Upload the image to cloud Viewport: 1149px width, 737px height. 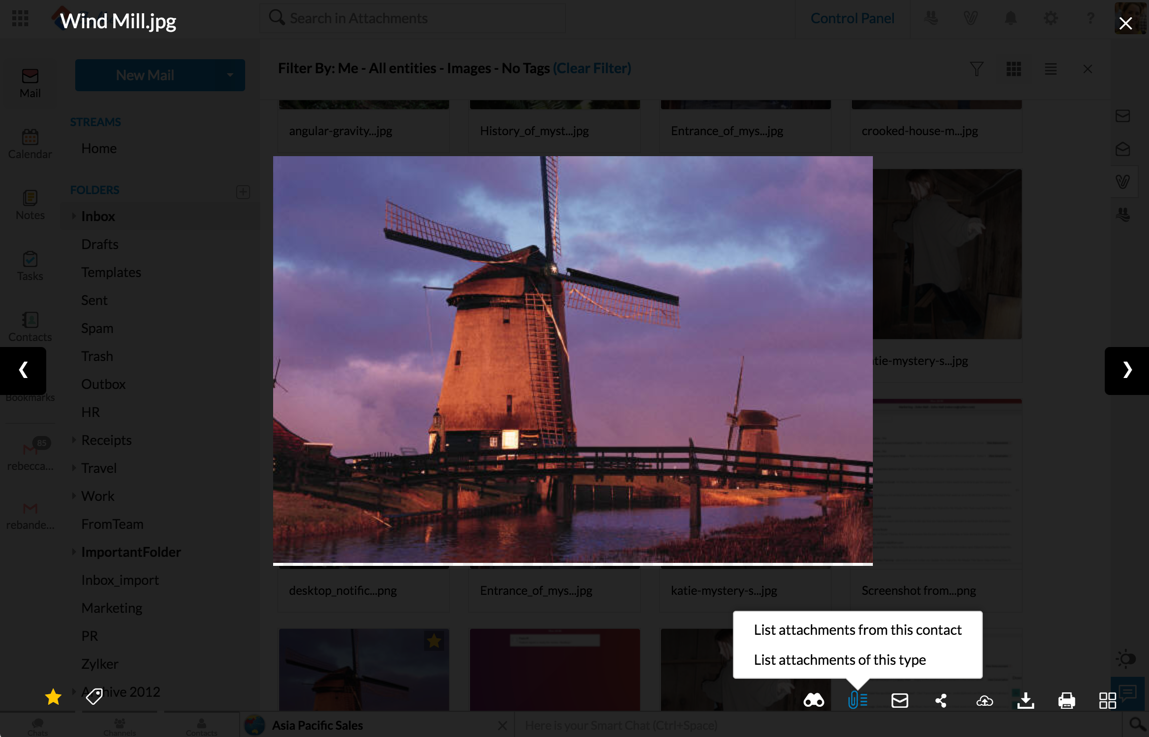[984, 700]
